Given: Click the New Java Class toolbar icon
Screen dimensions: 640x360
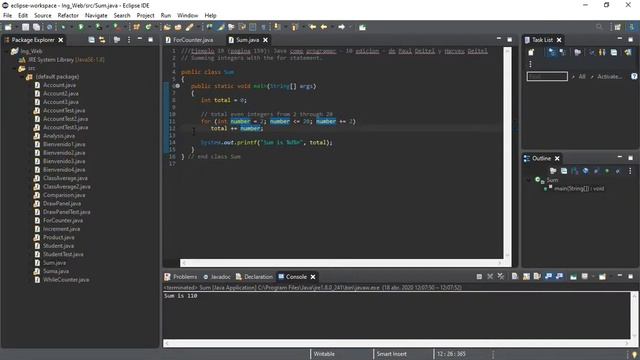Looking at the screenshot, I should pos(148,27).
